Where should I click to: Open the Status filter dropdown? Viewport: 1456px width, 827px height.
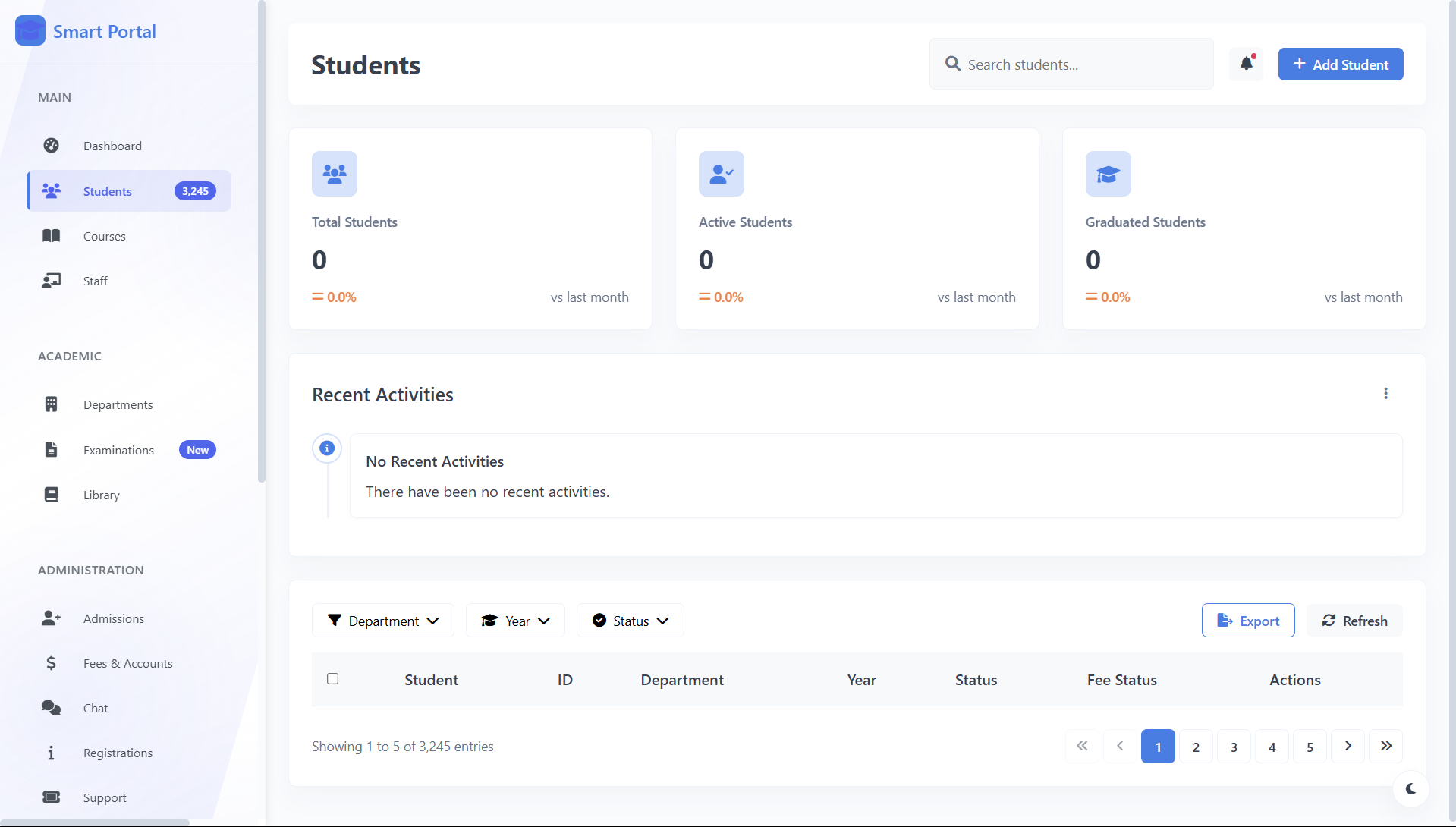tap(630, 620)
